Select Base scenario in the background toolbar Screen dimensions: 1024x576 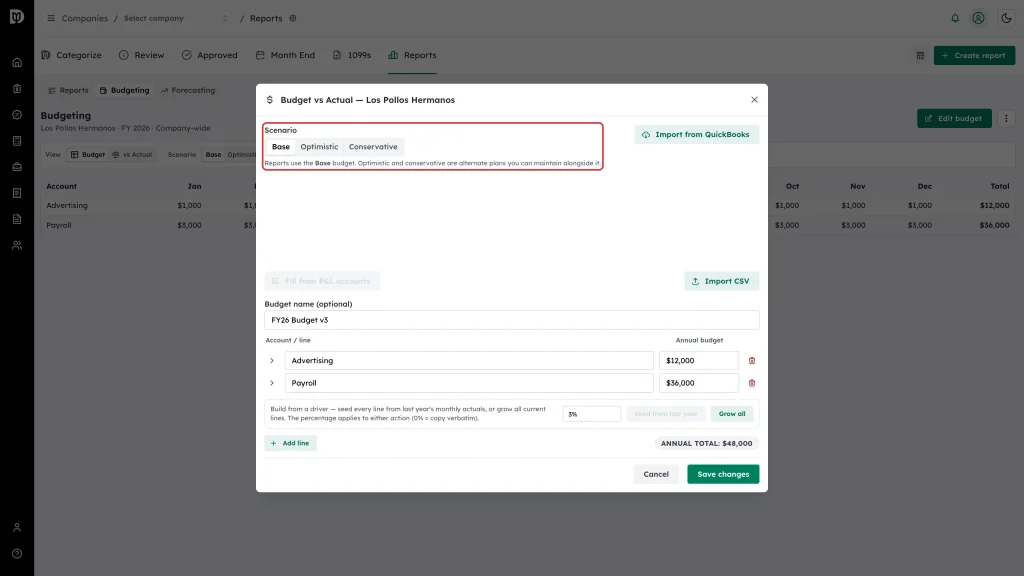pyautogui.click(x=213, y=155)
